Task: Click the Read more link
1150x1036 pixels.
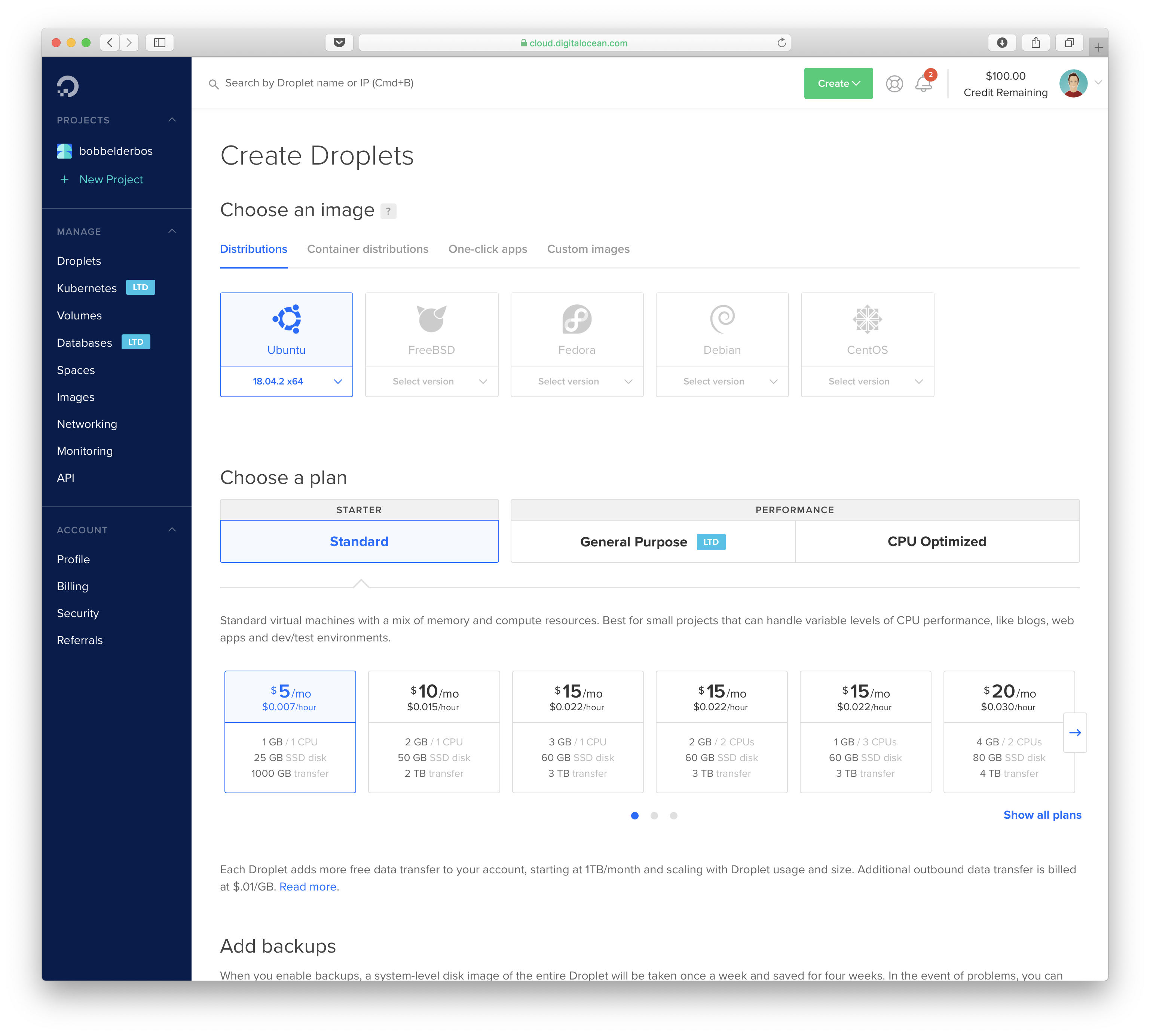Action: click(308, 887)
